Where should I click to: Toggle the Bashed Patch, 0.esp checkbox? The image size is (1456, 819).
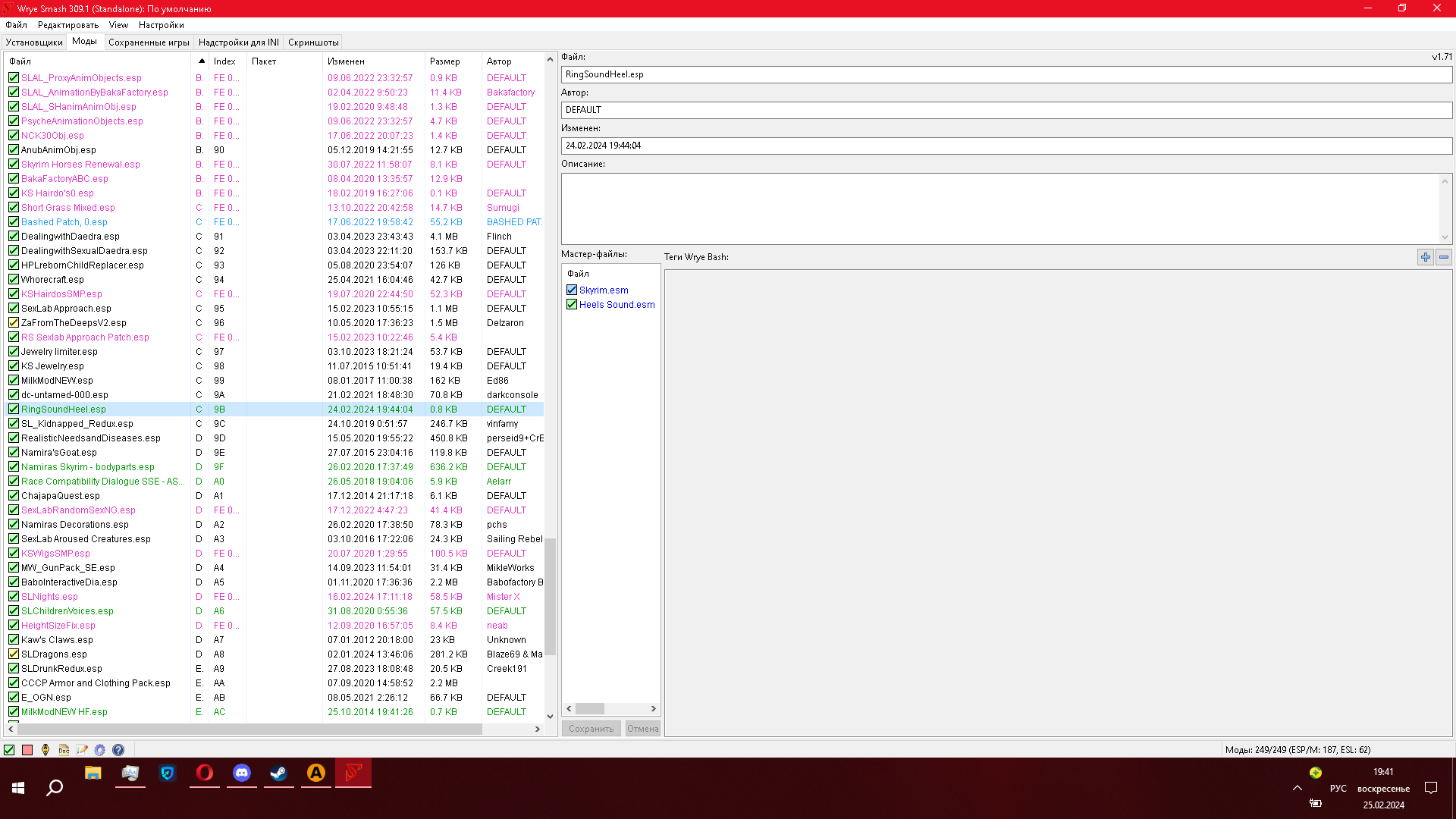click(14, 222)
